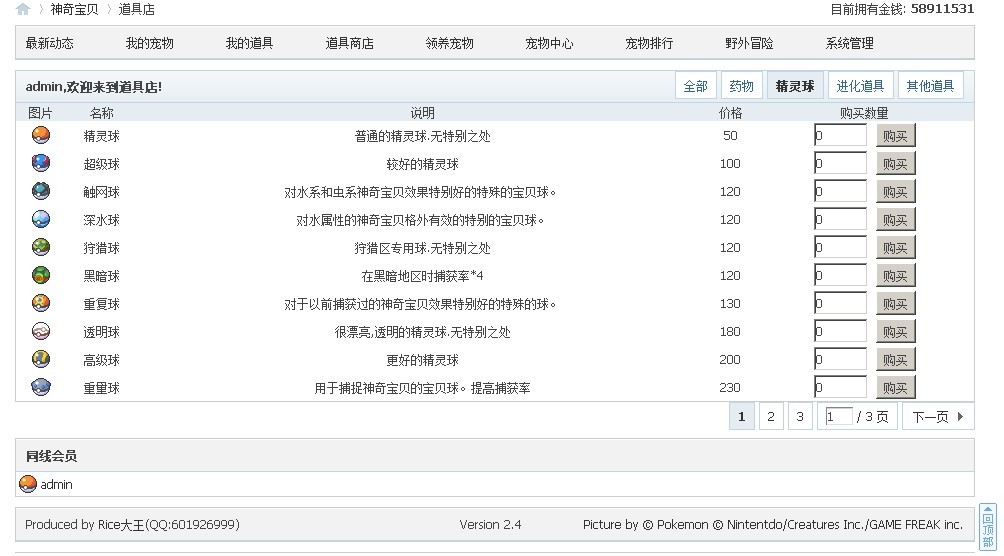Open 神奇宝贝 breadcrumb link
Screen dimensions: 1004x556
(x=75, y=10)
